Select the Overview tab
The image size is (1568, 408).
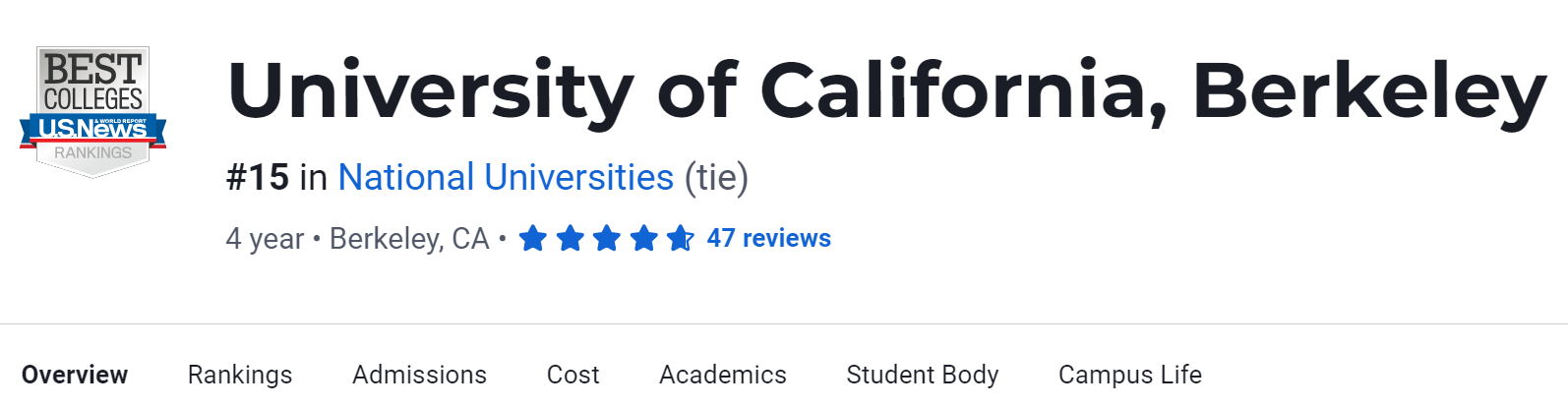pyautogui.click(x=75, y=375)
